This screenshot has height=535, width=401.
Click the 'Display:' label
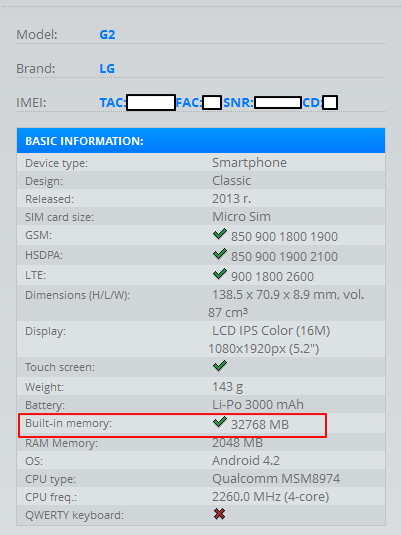(45, 331)
